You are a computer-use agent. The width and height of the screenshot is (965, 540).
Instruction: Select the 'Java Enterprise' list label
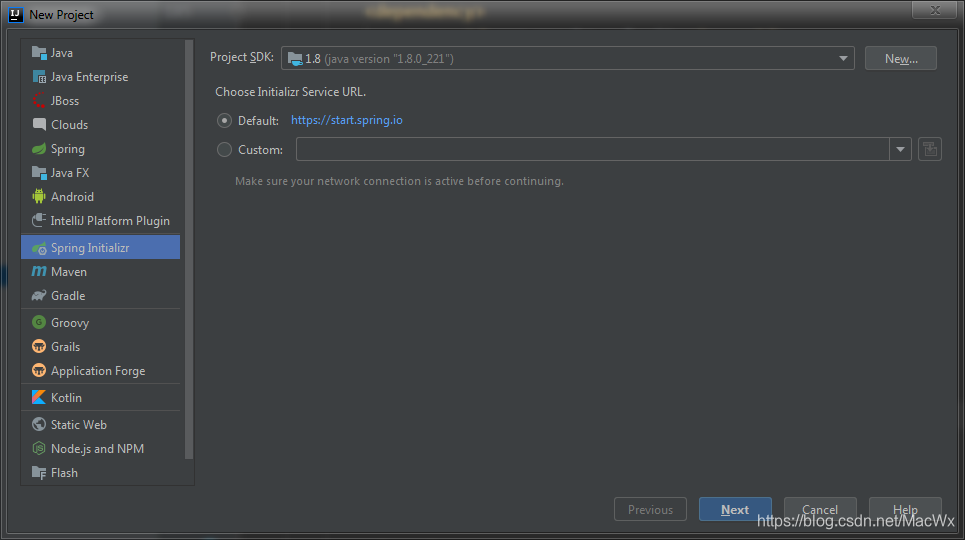click(x=90, y=77)
